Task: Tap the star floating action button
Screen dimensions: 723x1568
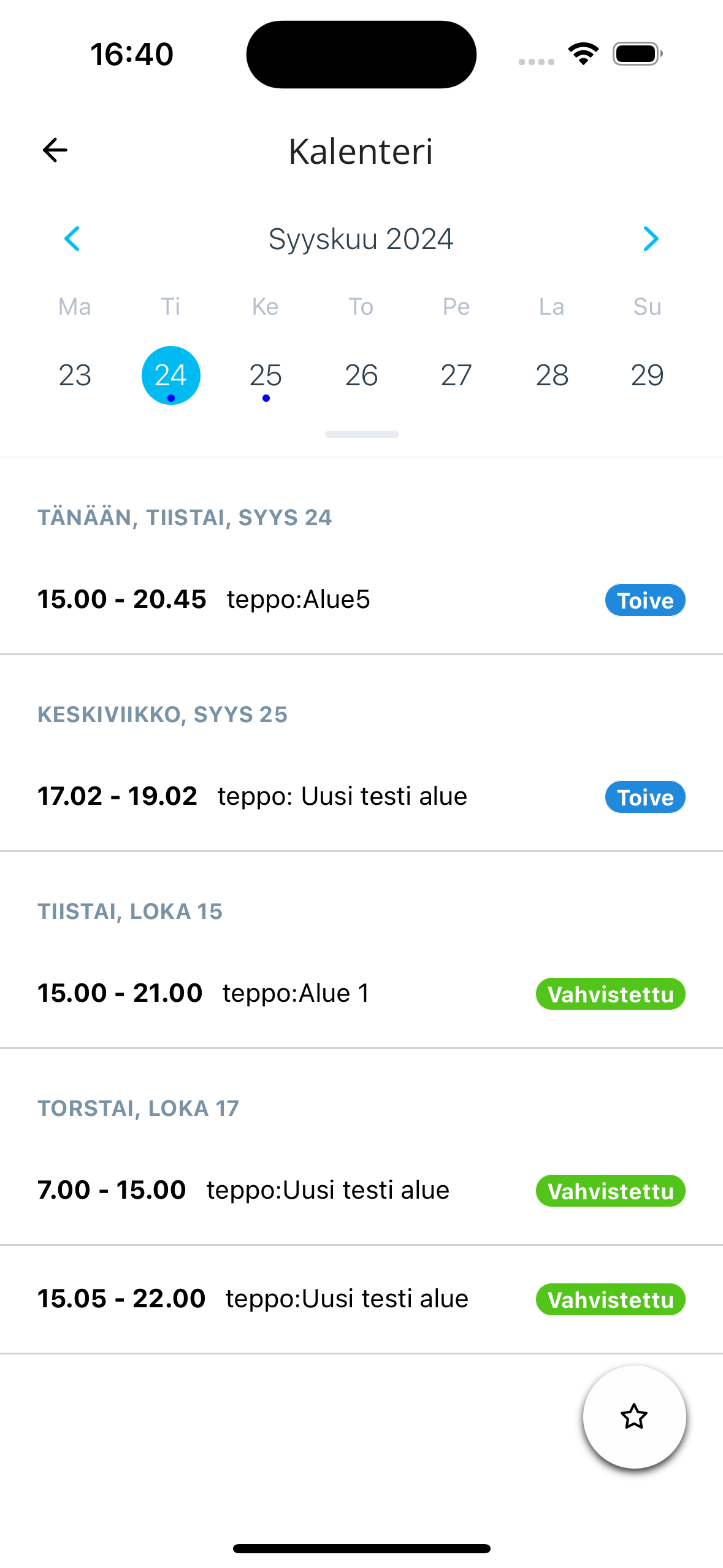Action: (634, 1417)
